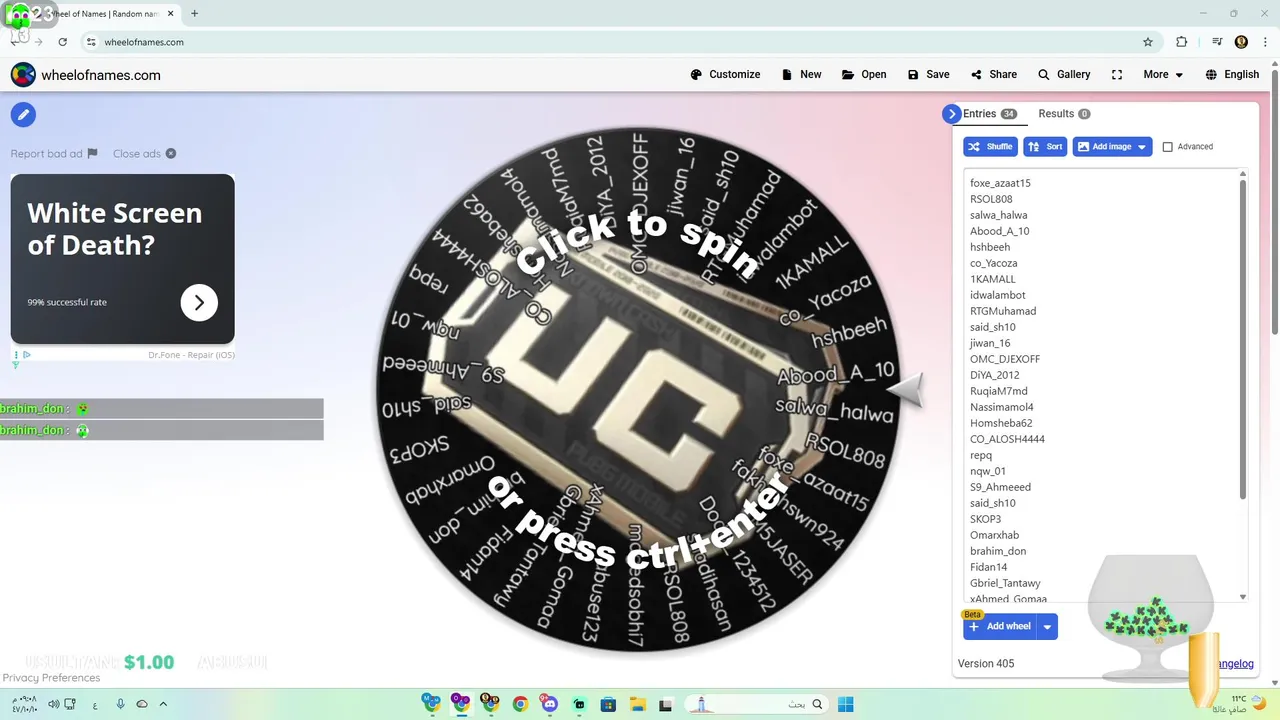Close ads with the X link
This screenshot has height=720, width=1280.
144,154
